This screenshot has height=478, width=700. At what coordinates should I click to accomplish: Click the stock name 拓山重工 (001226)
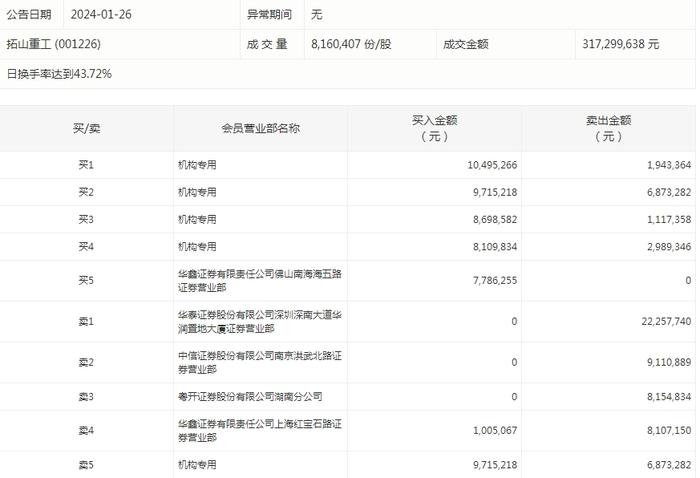54,44
